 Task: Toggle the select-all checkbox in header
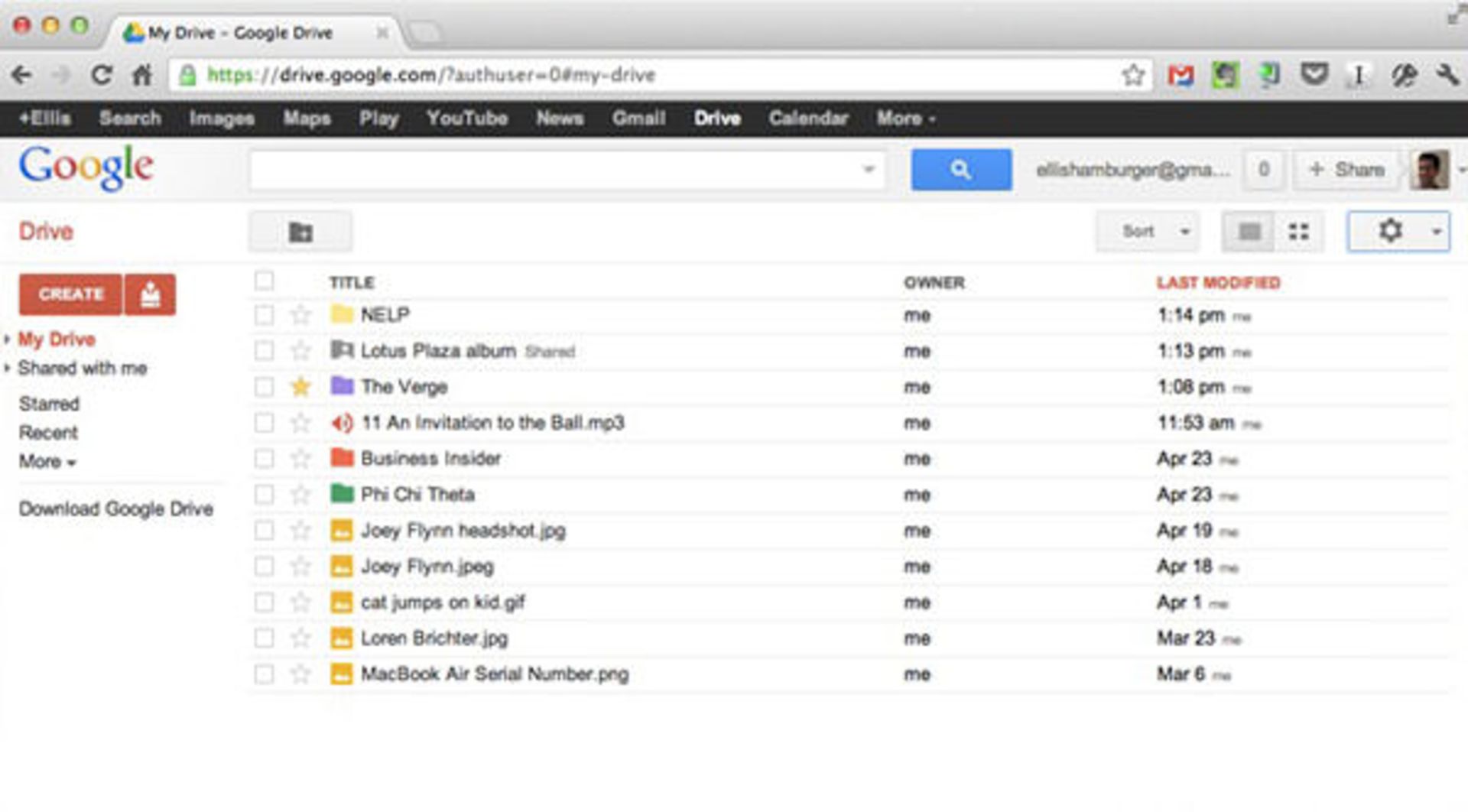(264, 281)
